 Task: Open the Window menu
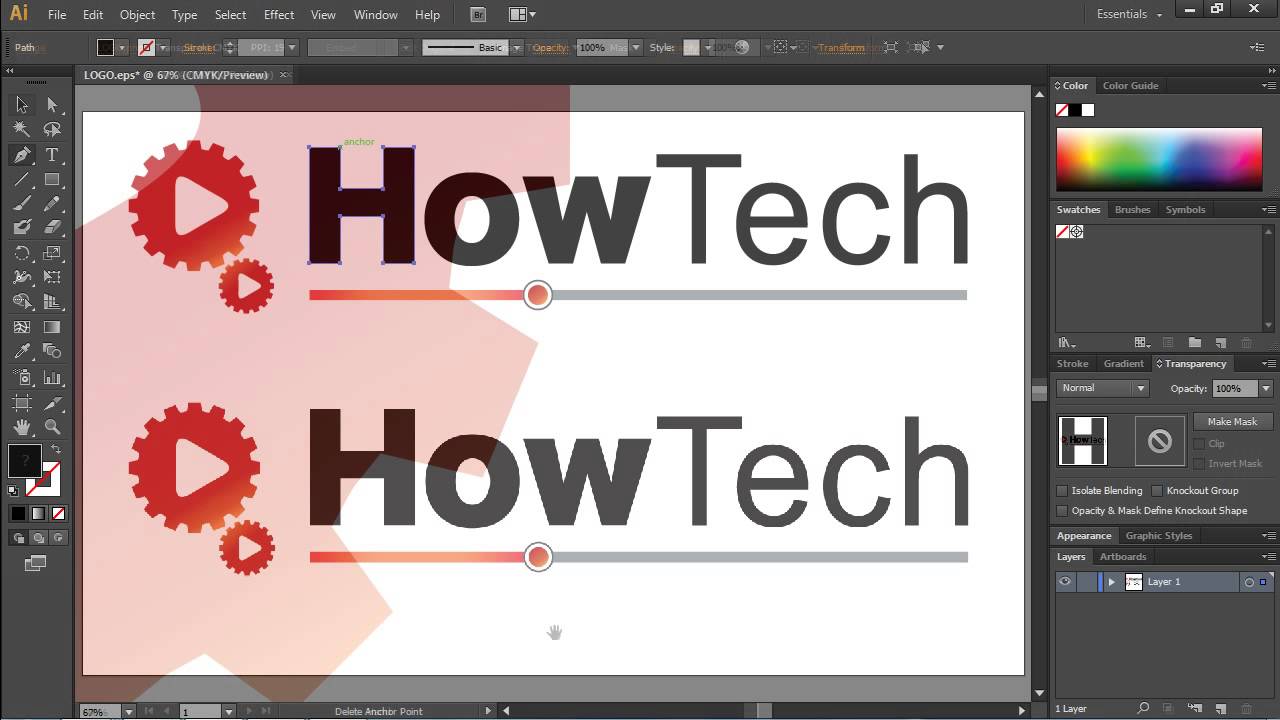point(376,14)
